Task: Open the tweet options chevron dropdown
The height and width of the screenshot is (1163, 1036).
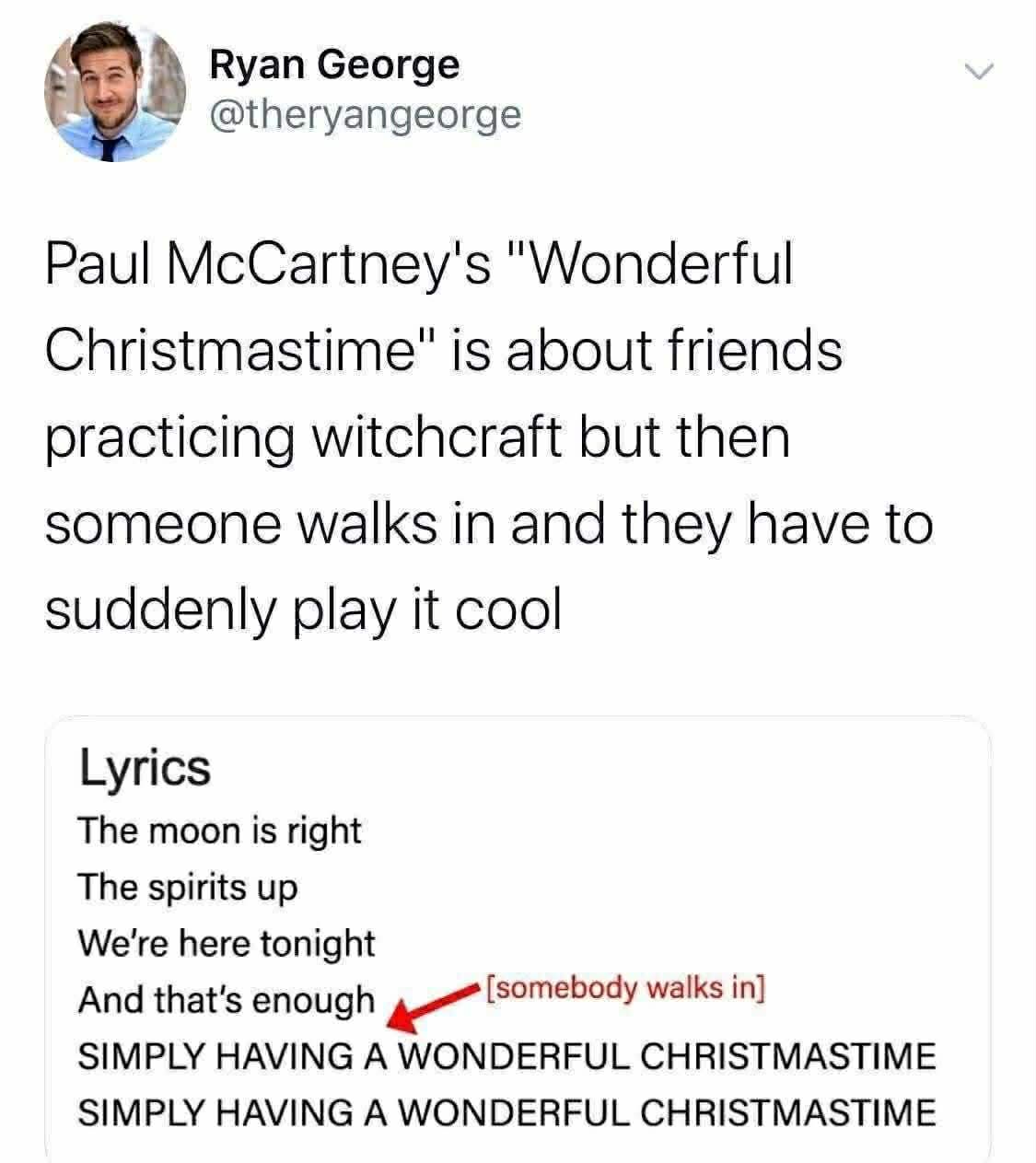Action: point(979,71)
